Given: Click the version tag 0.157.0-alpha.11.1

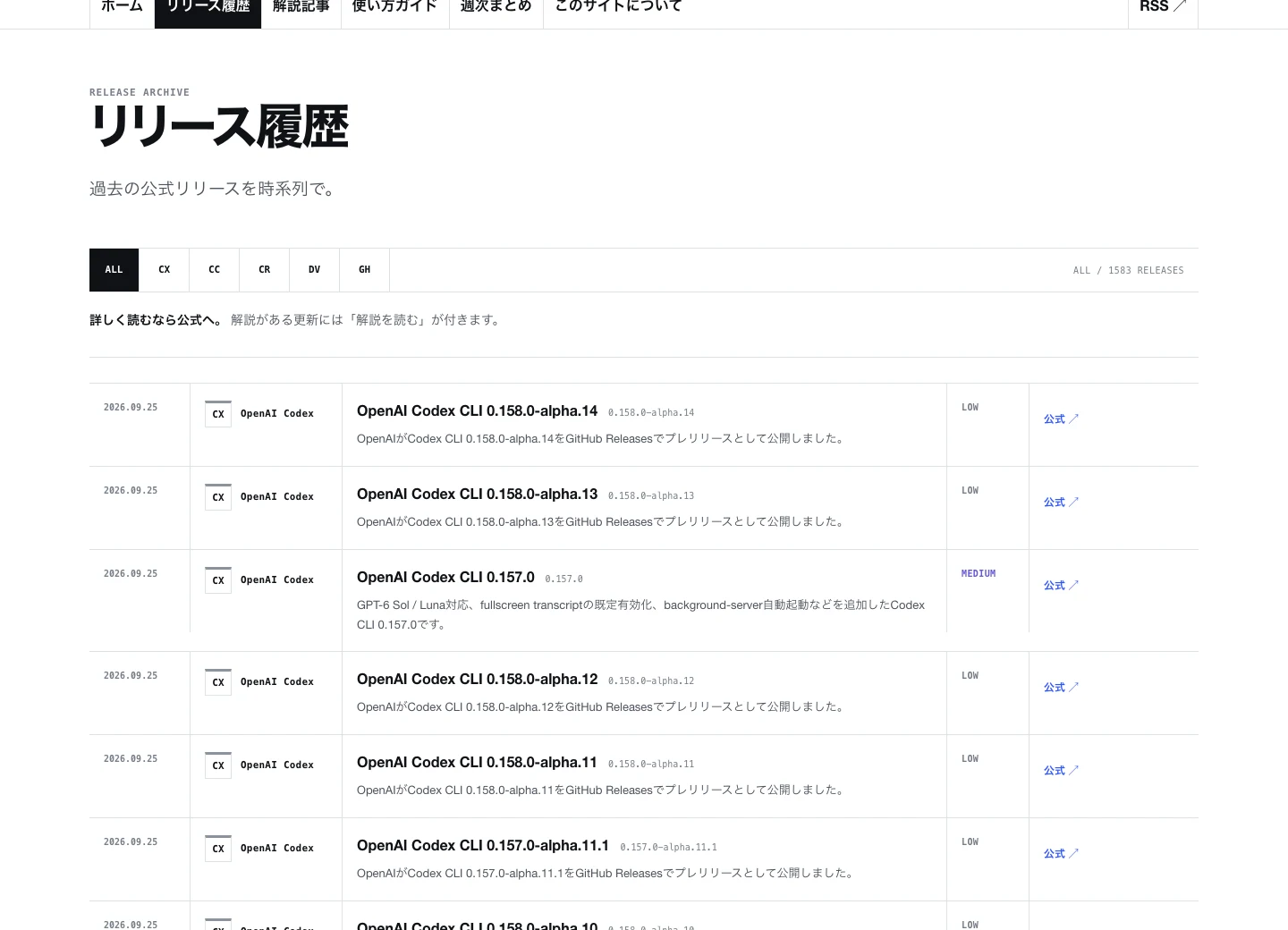Looking at the screenshot, I should coord(668,848).
